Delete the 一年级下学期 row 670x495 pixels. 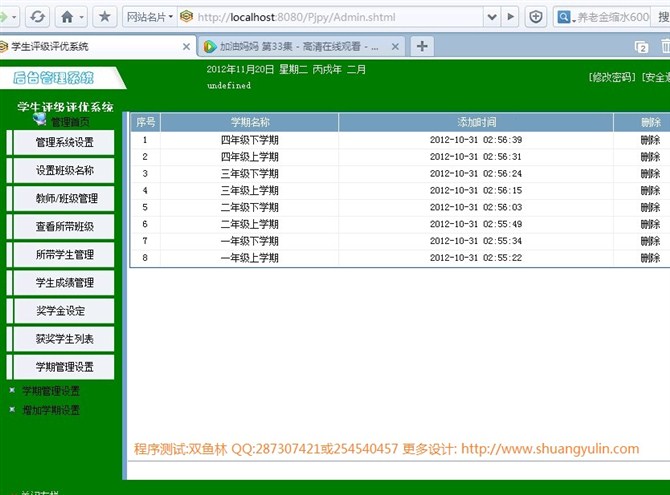pyautogui.click(x=650, y=241)
